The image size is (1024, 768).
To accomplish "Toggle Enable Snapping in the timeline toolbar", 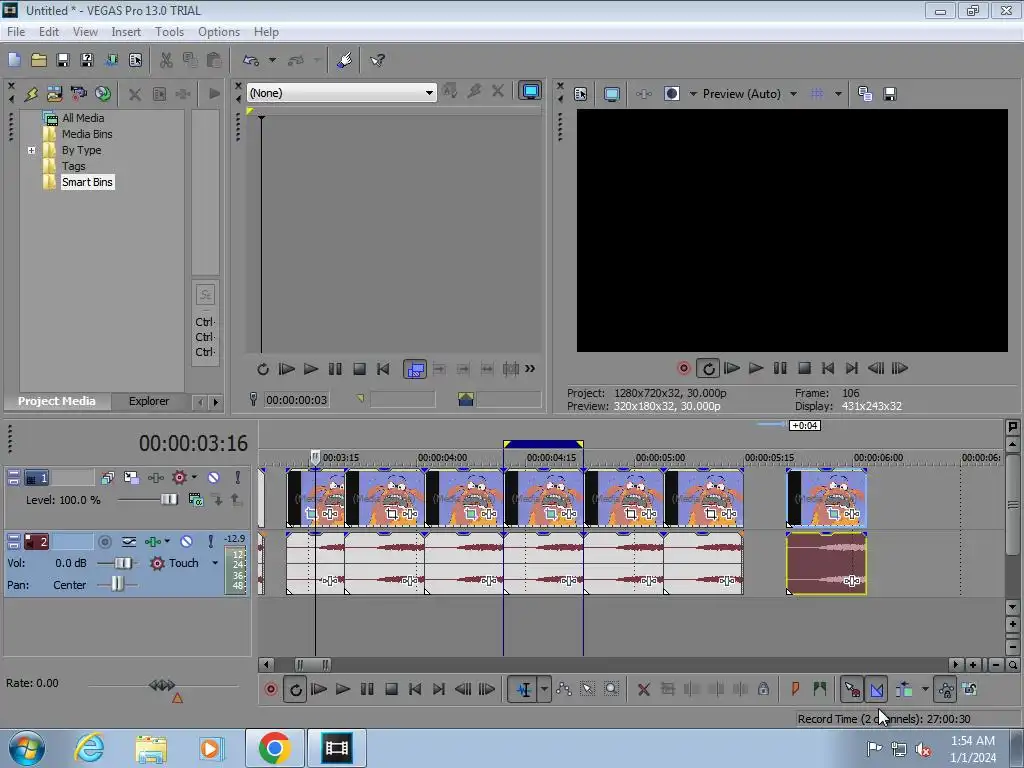I will (852, 690).
